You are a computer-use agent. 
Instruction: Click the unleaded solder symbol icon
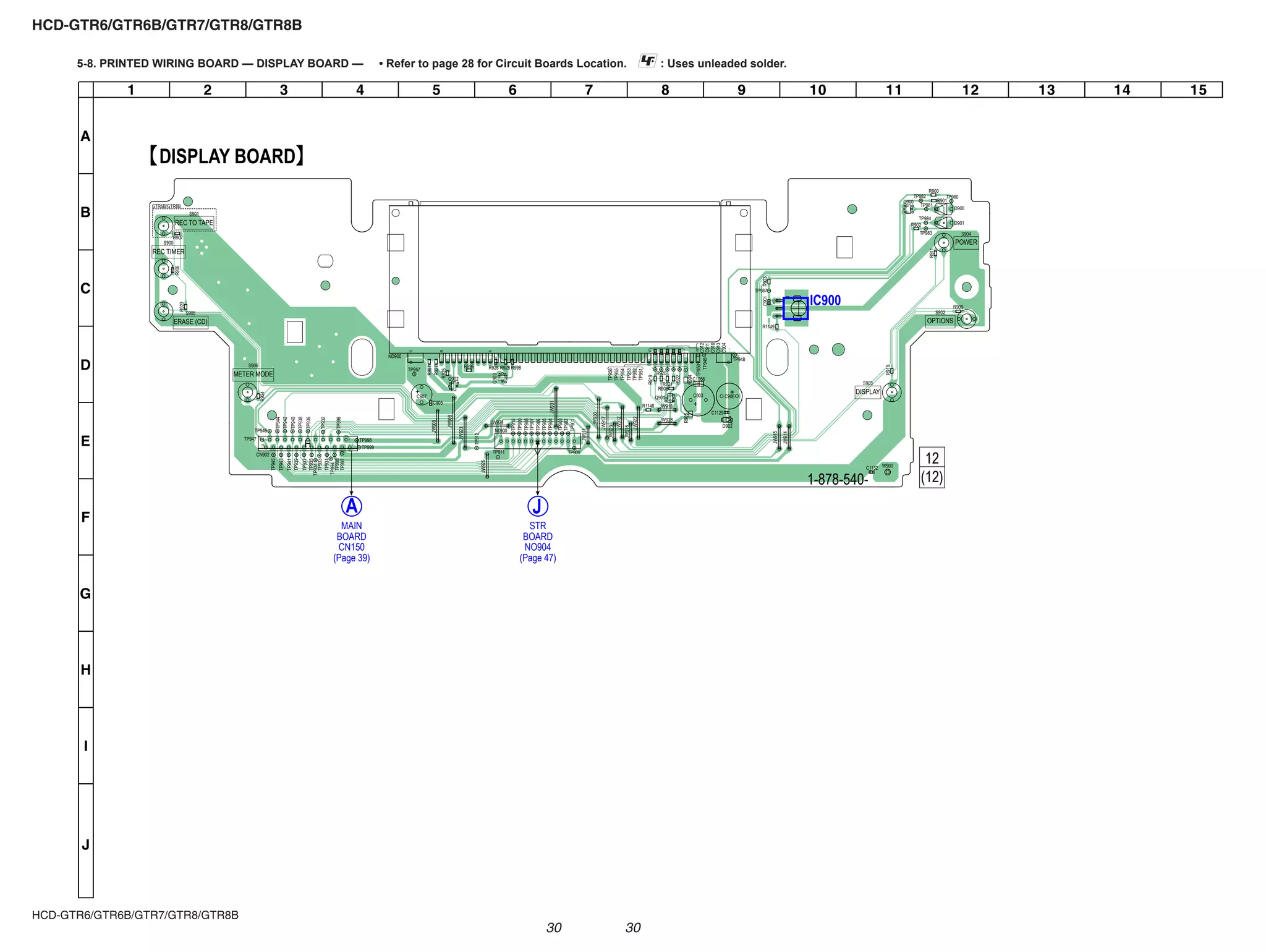[647, 61]
